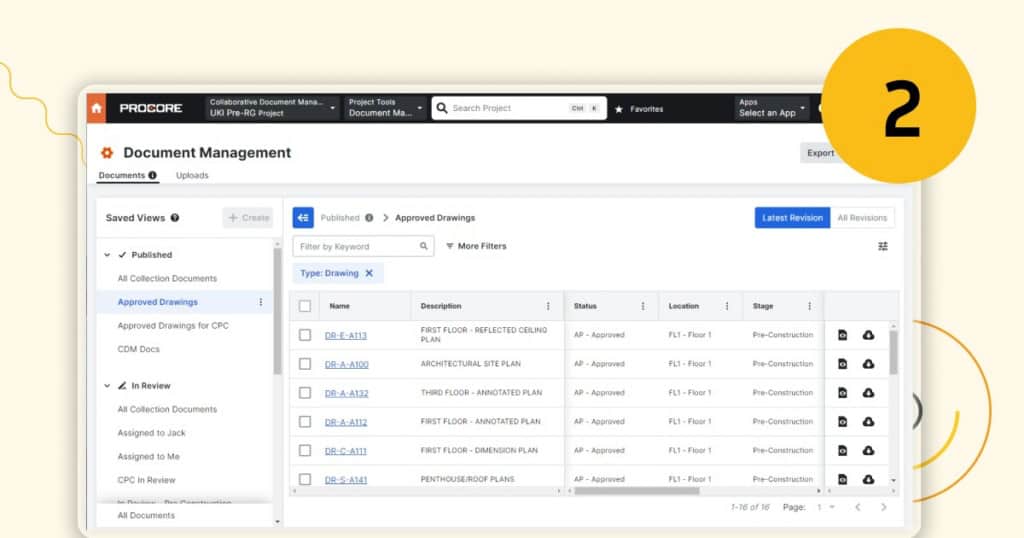Click the Filter by Keyword field

356,246
